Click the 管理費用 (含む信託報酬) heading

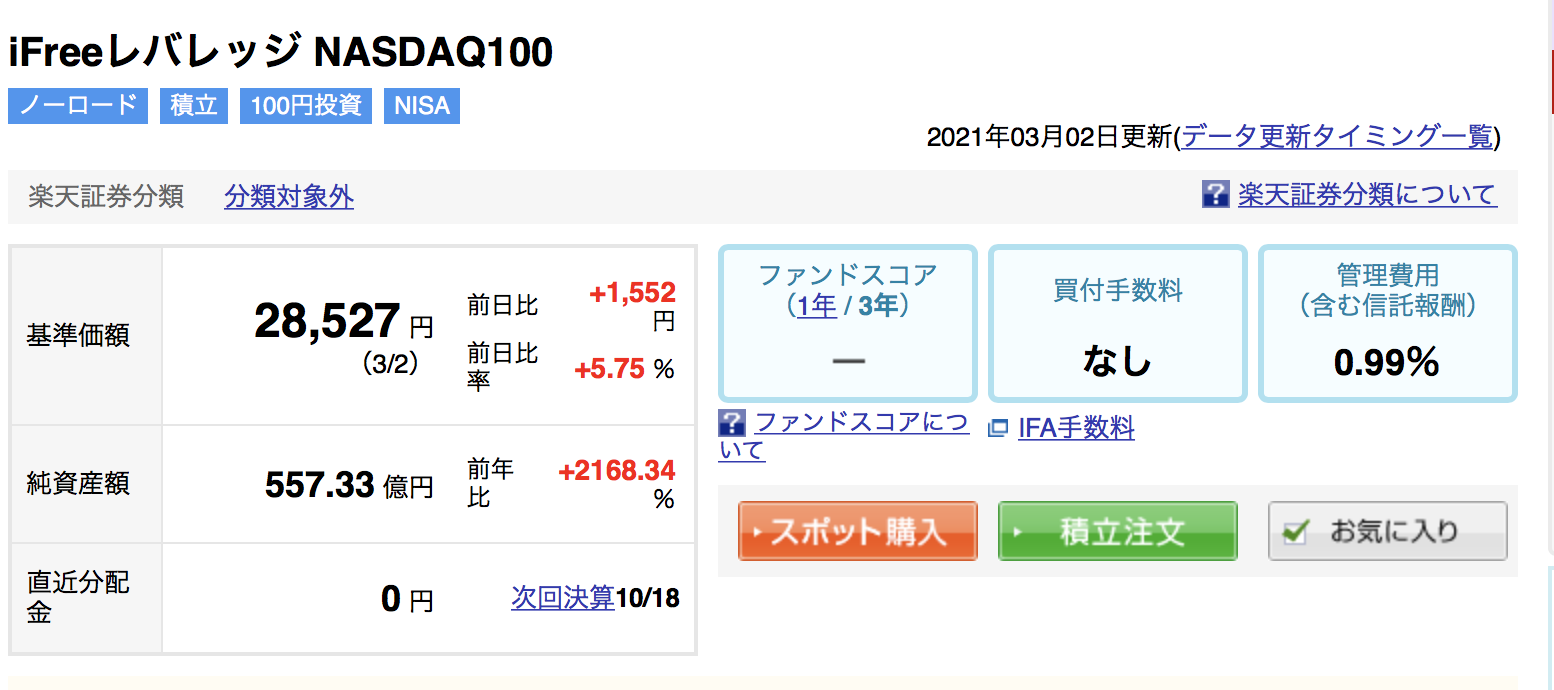tap(1387, 290)
